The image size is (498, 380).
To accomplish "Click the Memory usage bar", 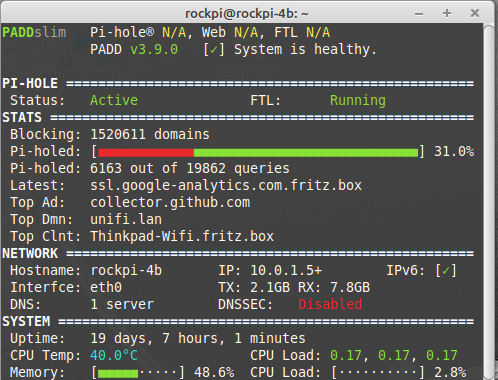I will click(138, 372).
